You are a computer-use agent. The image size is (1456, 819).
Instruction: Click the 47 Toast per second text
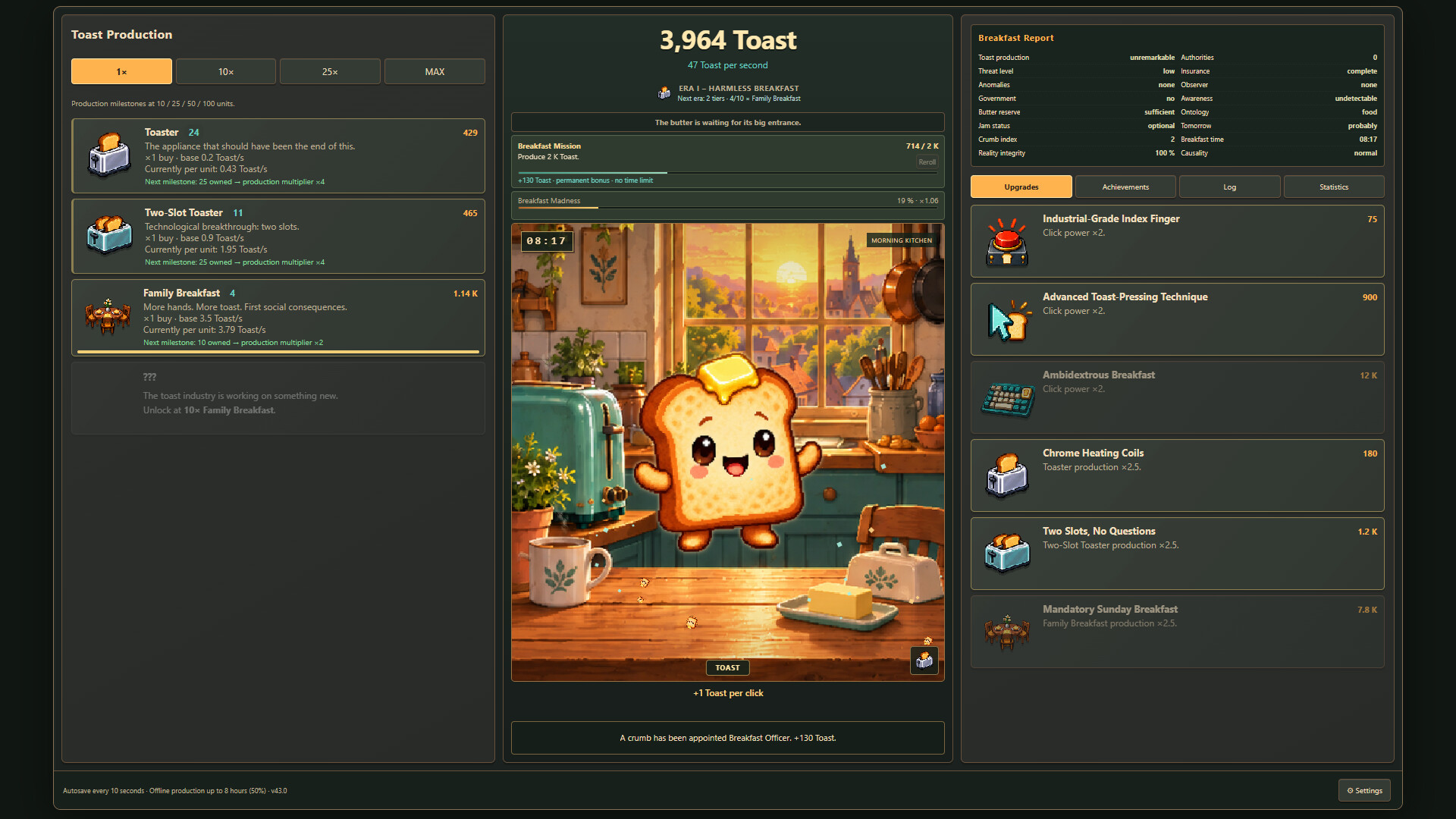point(727,65)
